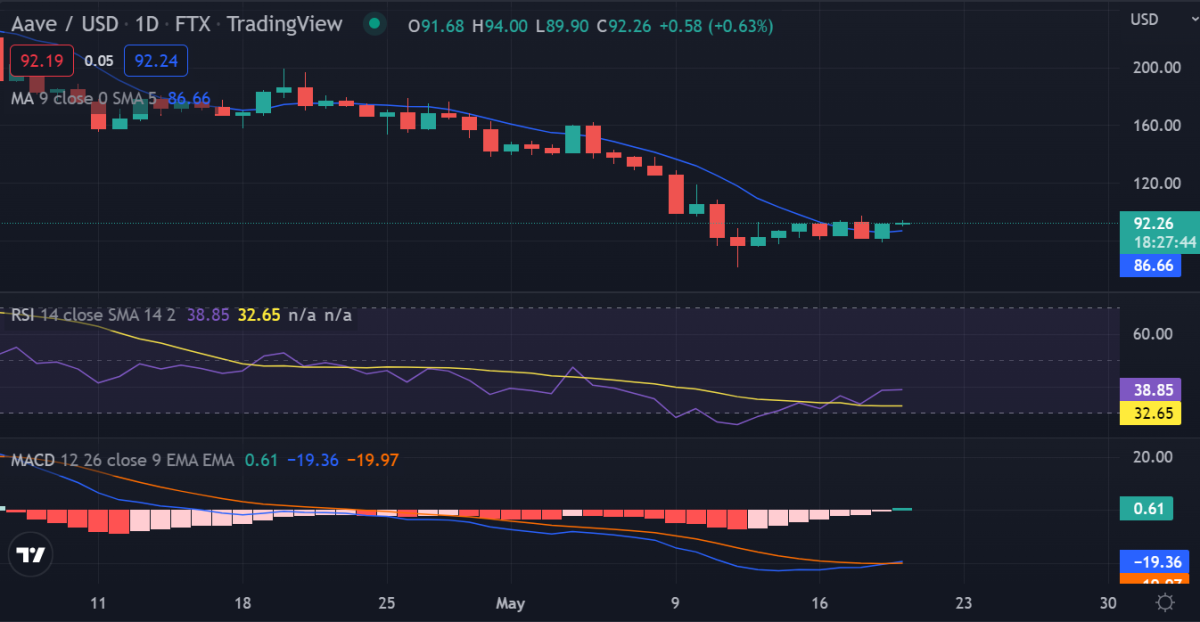Viewport: 1200px width, 622px height.
Task: Click the purple 38.85 RSI scale label
Action: (1152, 389)
